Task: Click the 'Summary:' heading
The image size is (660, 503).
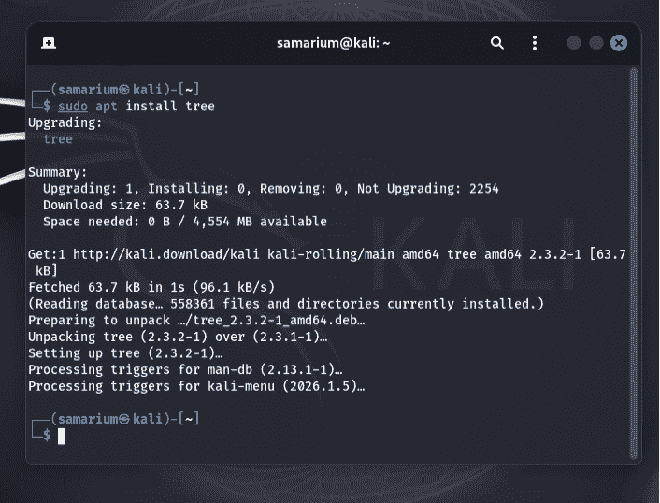Action: pyautogui.click(x=58, y=172)
